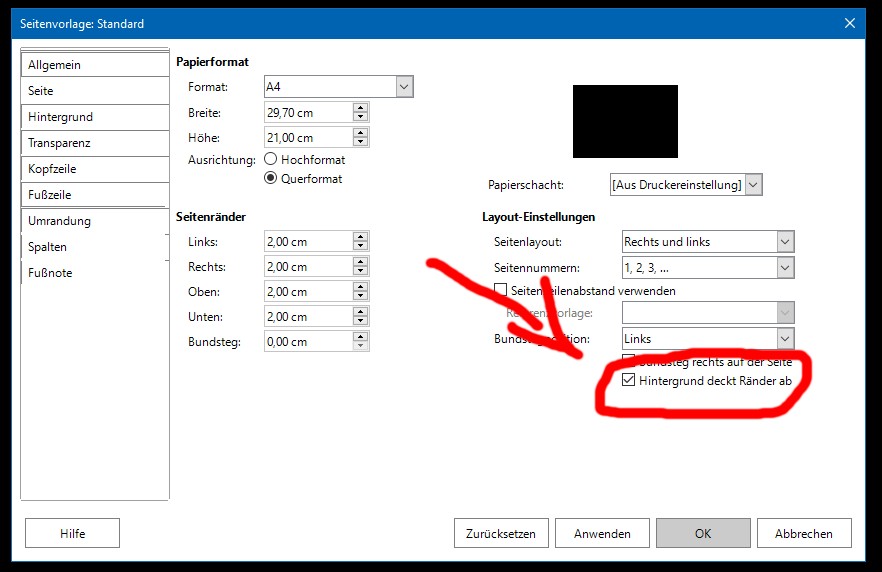
Task: Decrease the Höhe value with down arrow
Action: [x=361, y=143]
